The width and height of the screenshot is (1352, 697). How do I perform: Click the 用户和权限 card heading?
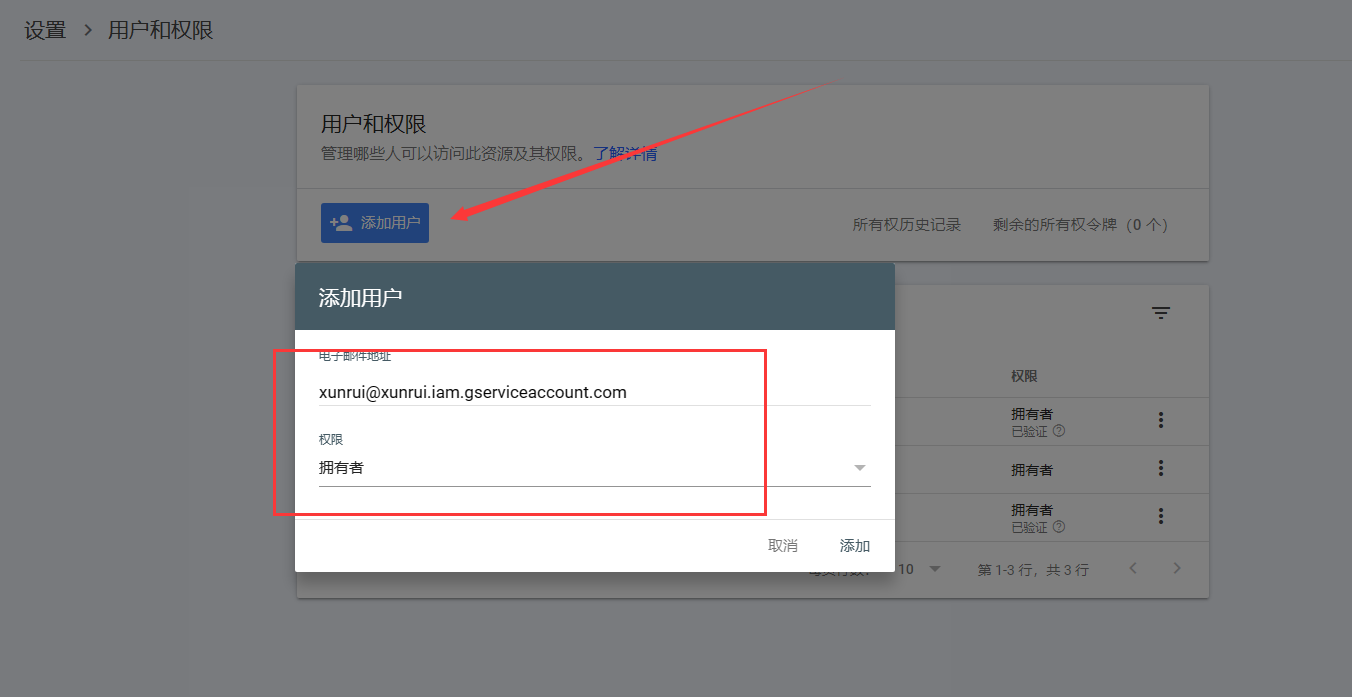click(374, 124)
